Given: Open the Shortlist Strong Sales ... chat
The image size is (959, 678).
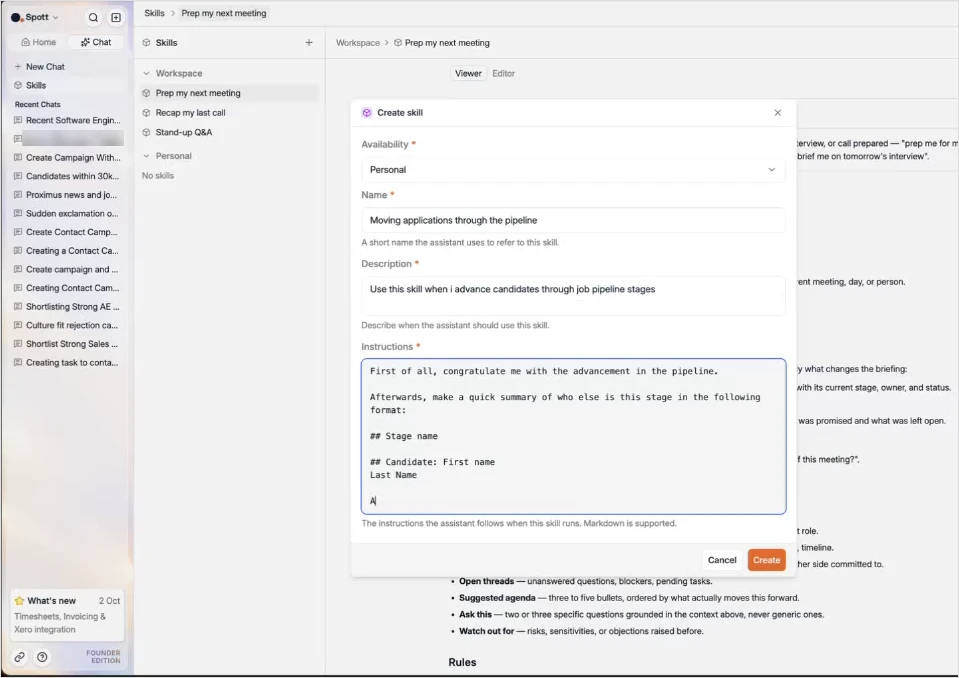Looking at the screenshot, I should point(67,344).
